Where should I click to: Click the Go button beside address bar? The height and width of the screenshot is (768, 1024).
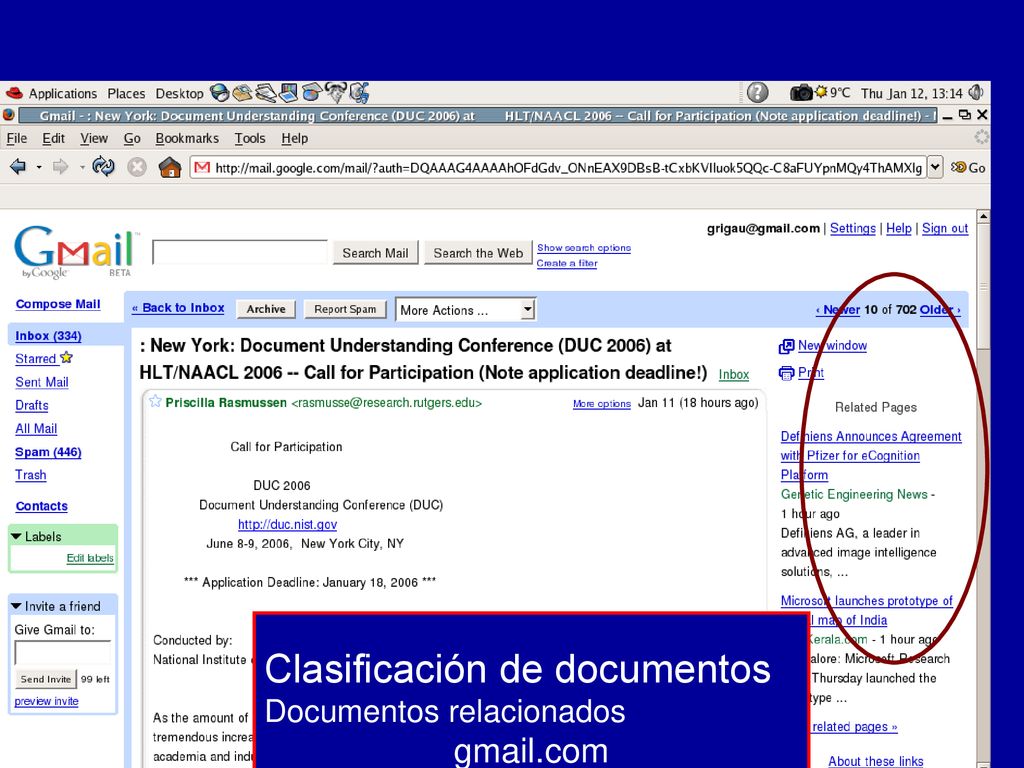[x=969, y=168]
